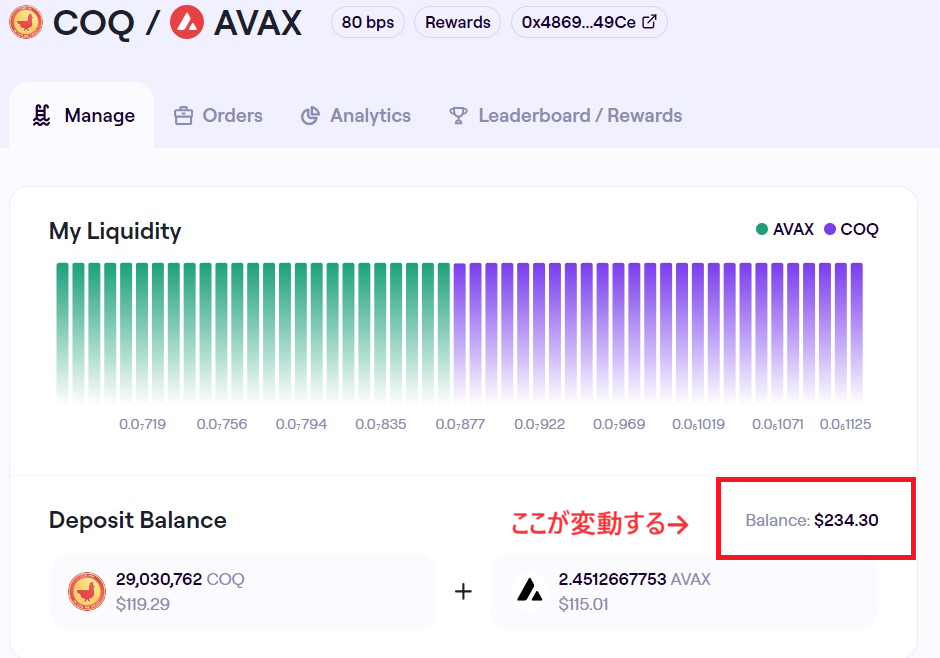Open the Analytics tab

click(x=355, y=115)
